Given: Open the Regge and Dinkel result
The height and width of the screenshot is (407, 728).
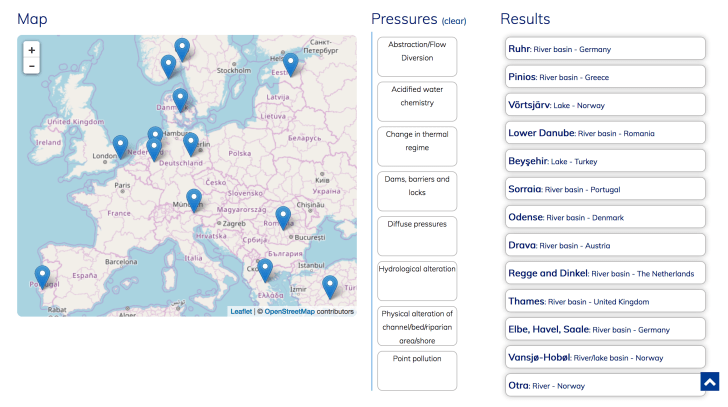Looking at the screenshot, I should 605,273.
